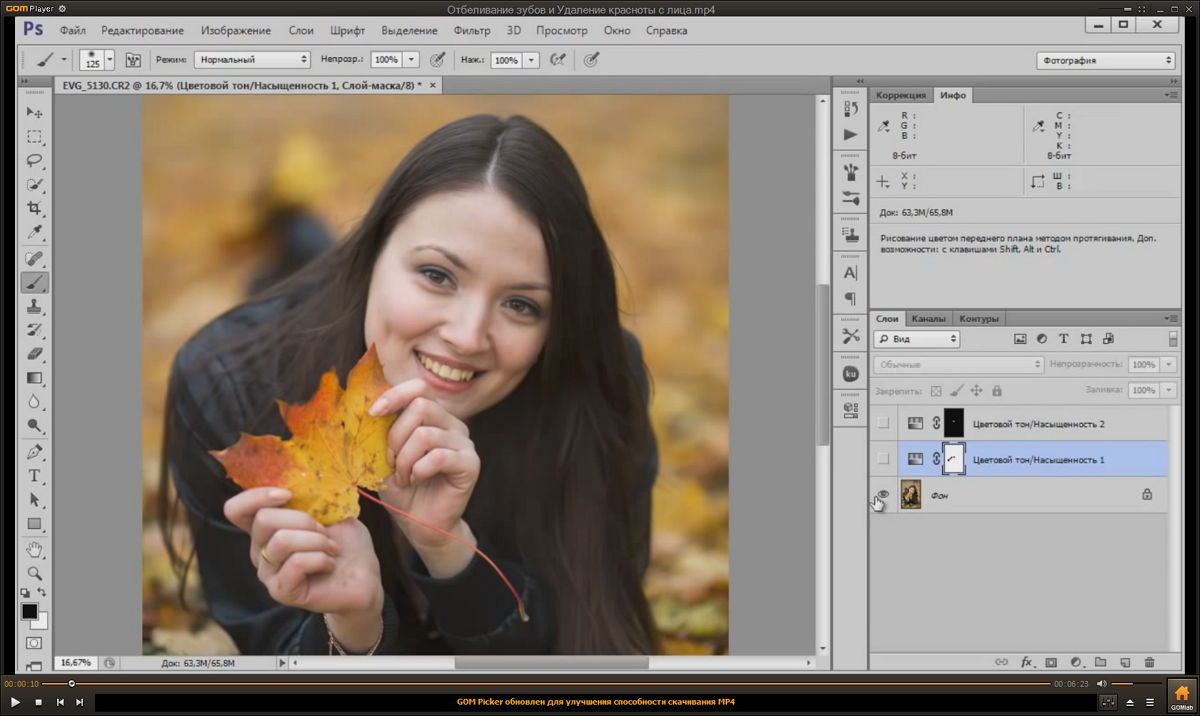Screen dimensions: 1200x716
Task: Select the Crop tool
Action: pos(35,208)
